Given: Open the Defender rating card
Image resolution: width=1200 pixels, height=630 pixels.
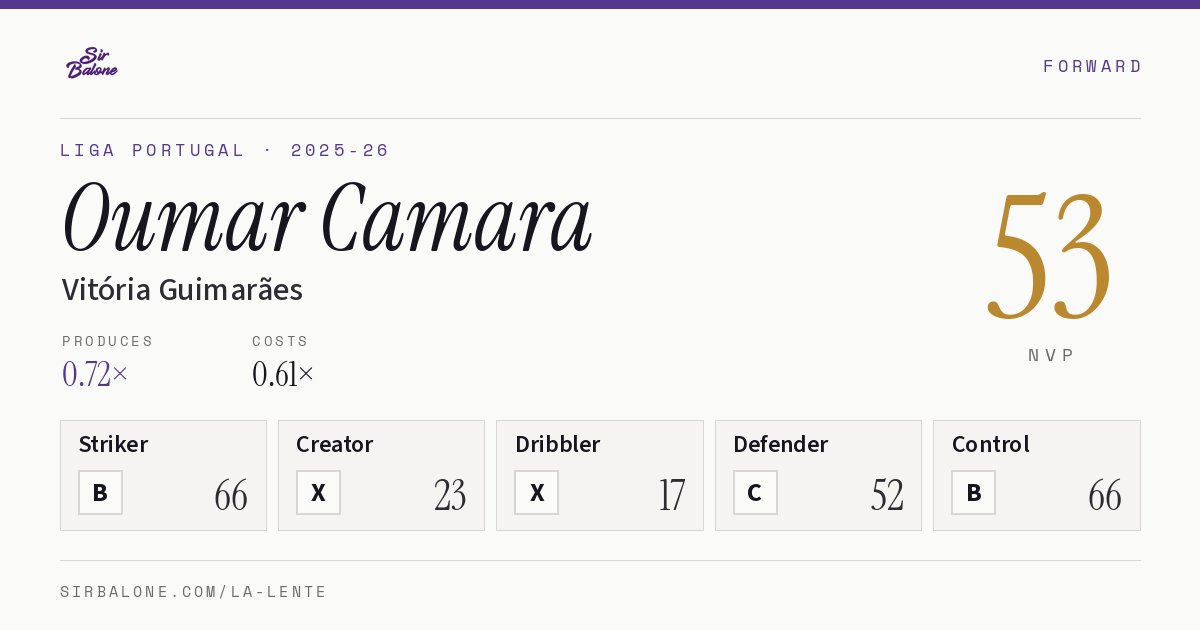Looking at the screenshot, I should [x=818, y=475].
